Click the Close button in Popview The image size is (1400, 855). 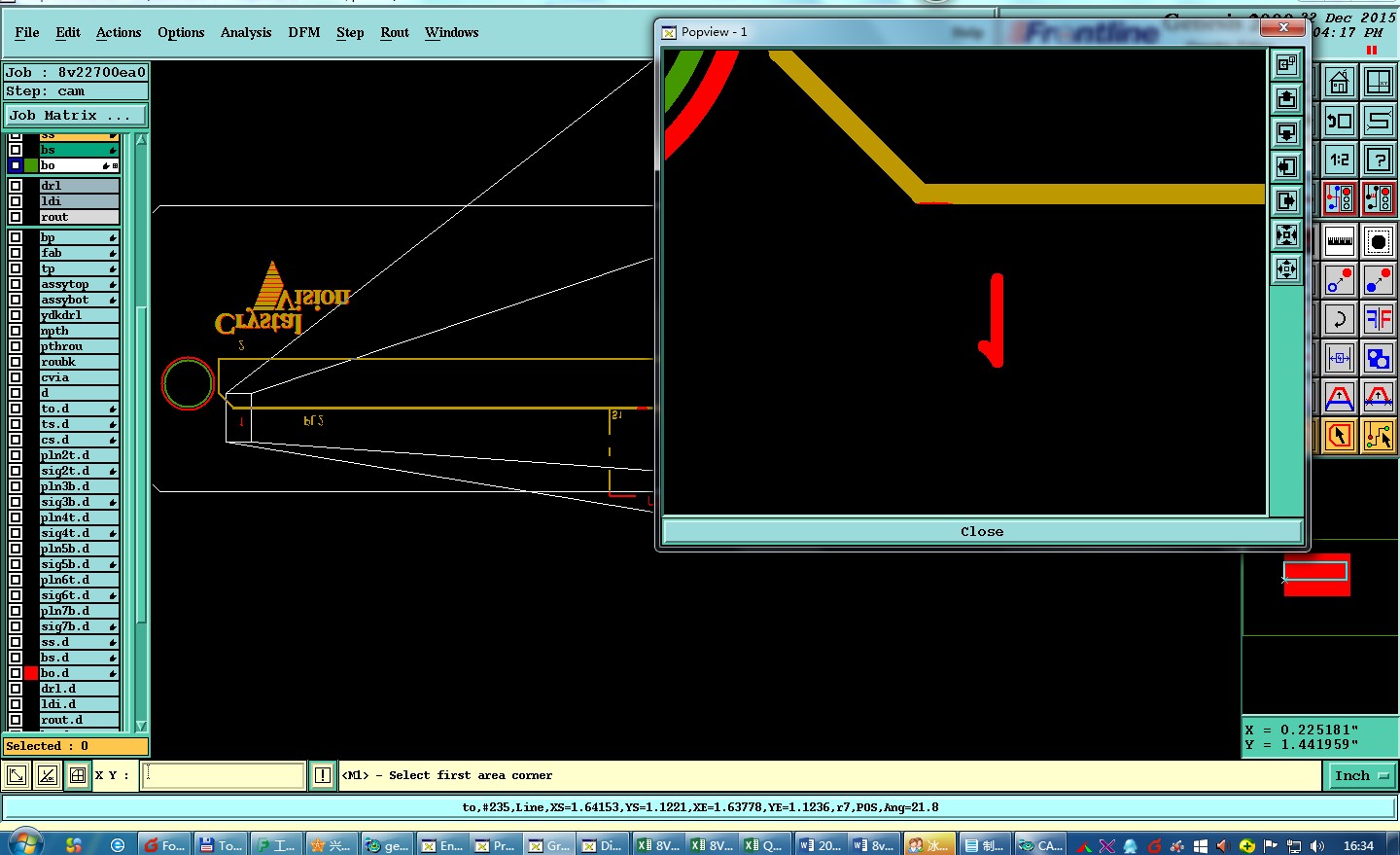click(x=982, y=531)
